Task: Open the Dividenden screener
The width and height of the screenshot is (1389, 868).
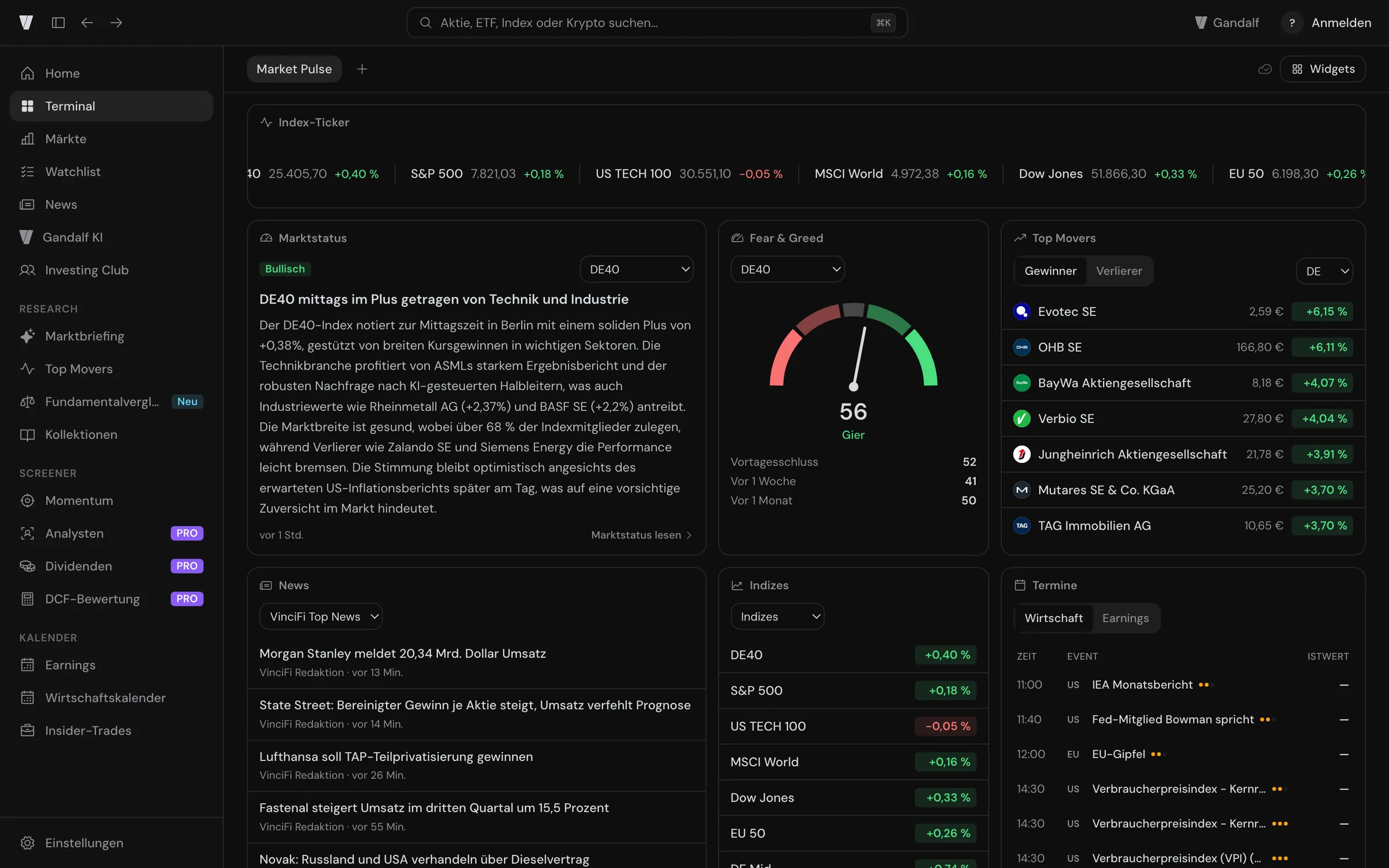Action: pos(111,566)
